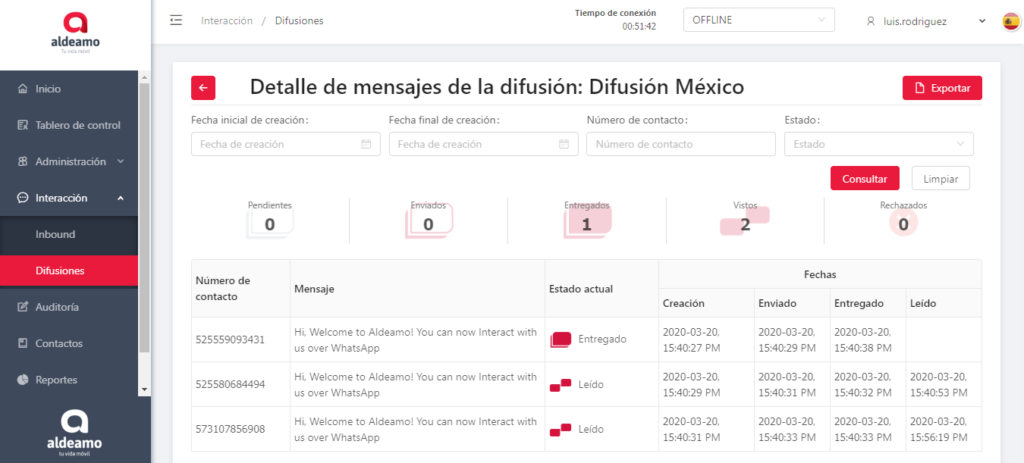Screen dimensions: 1024x463
Task: Click the Número de contacto input field
Action: click(680, 144)
